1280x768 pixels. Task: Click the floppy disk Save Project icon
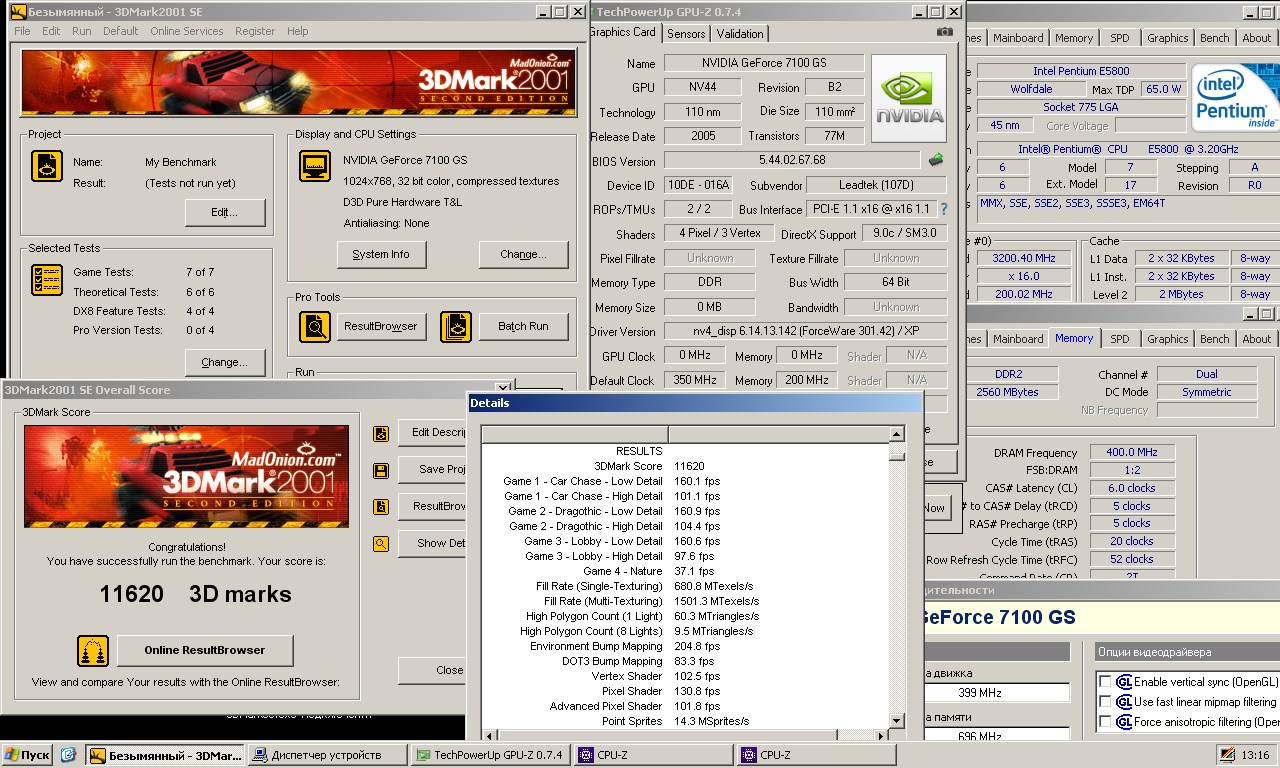click(x=381, y=470)
